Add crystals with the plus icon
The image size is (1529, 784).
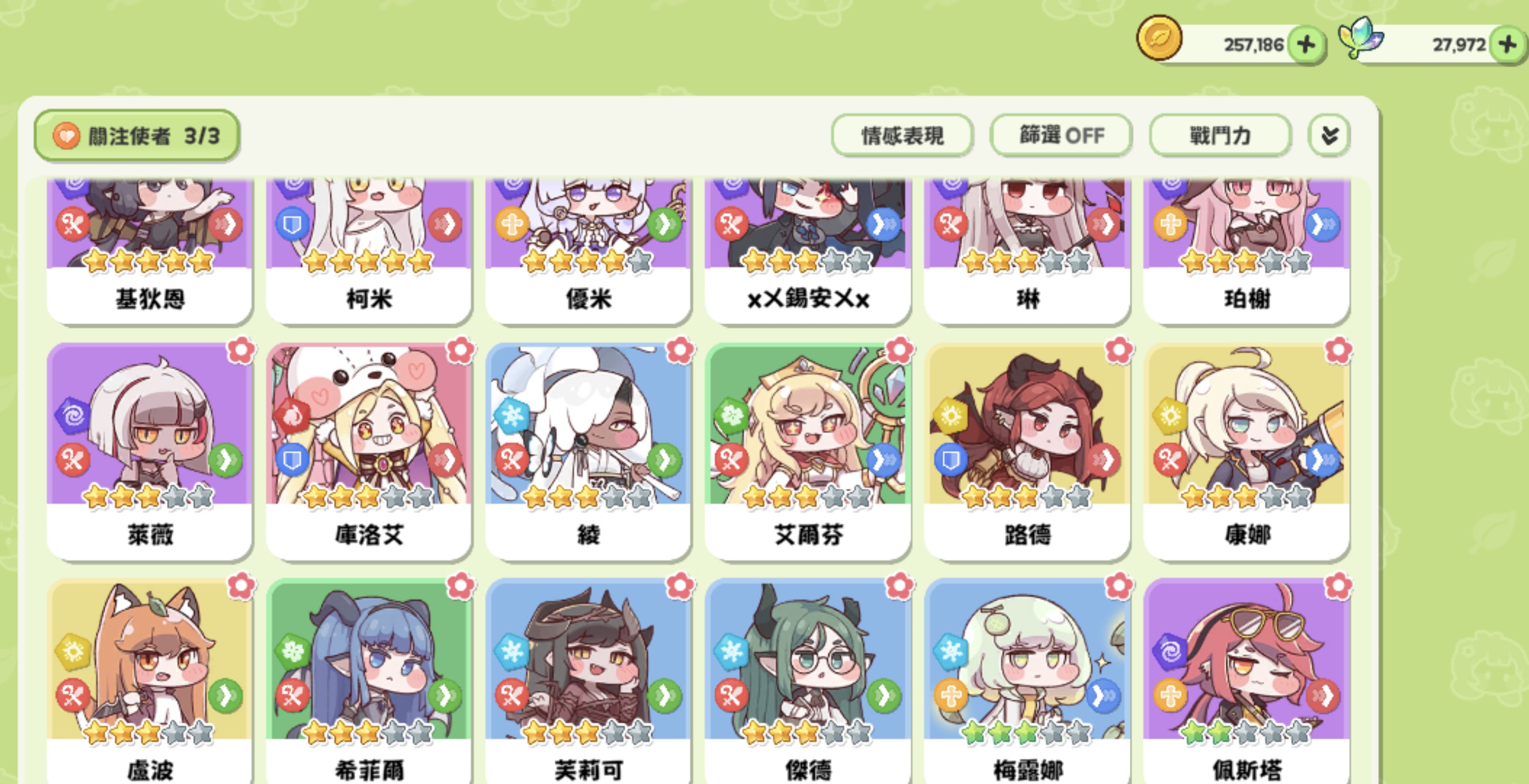(x=1508, y=44)
